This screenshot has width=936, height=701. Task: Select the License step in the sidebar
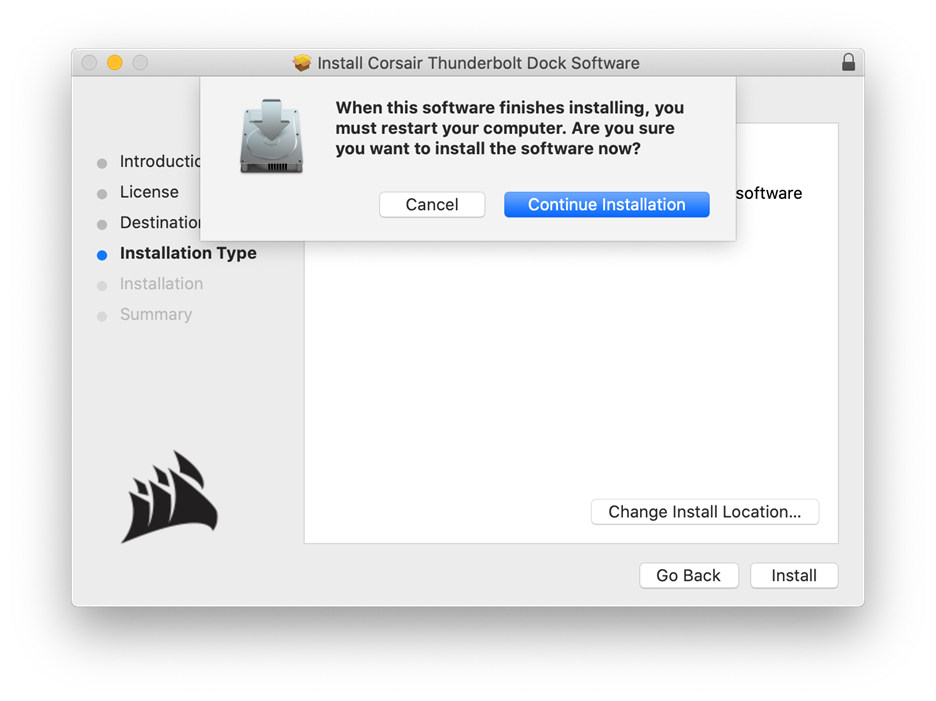coord(149,191)
